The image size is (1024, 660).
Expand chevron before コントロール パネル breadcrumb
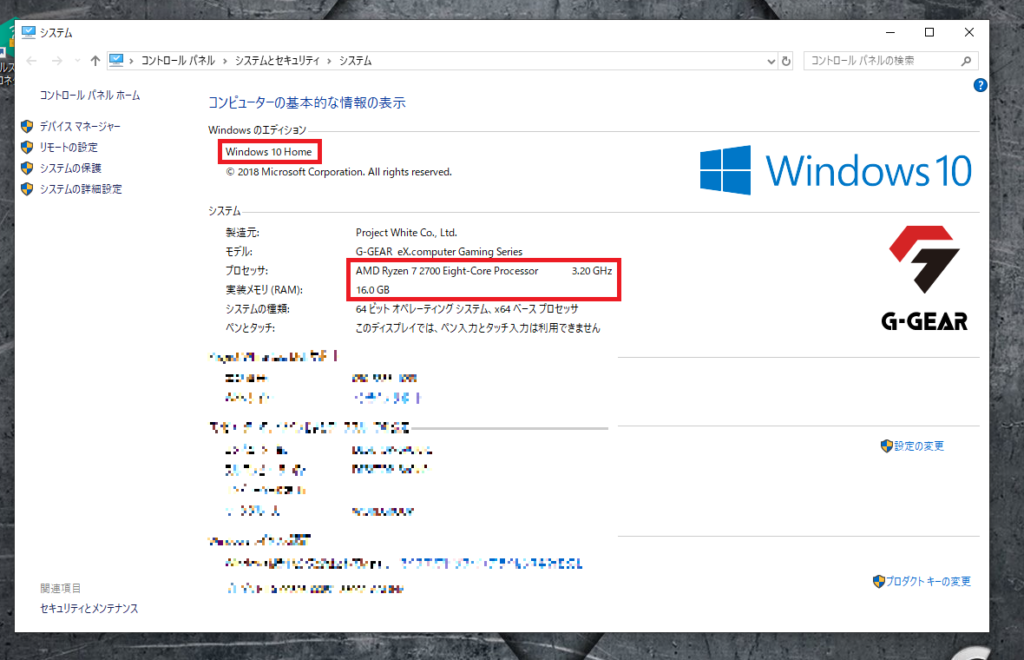(x=131, y=61)
